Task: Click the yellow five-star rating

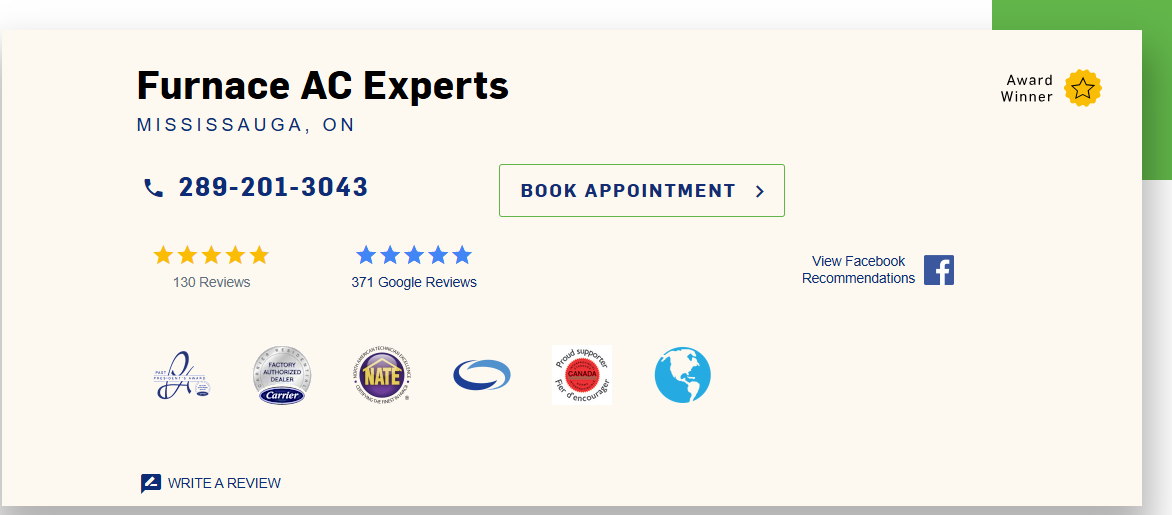Action: pyautogui.click(x=211, y=255)
